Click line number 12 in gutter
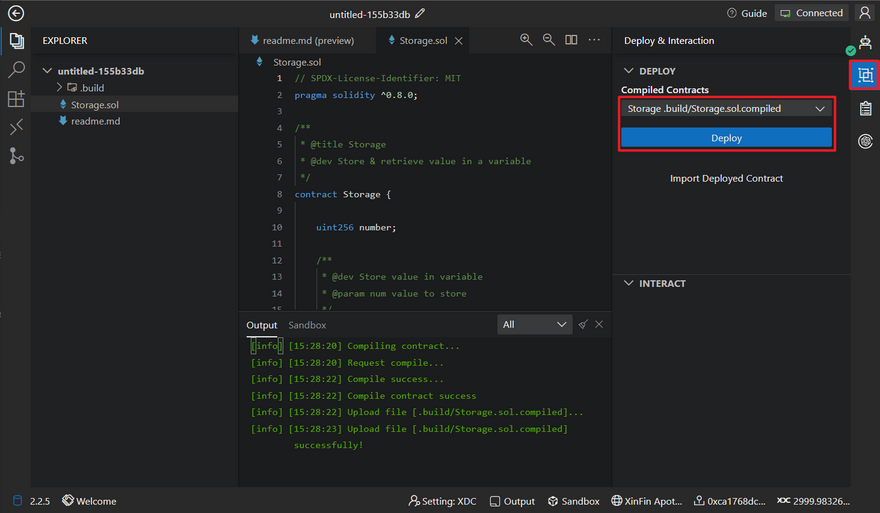This screenshot has width=880, height=513. point(277,260)
